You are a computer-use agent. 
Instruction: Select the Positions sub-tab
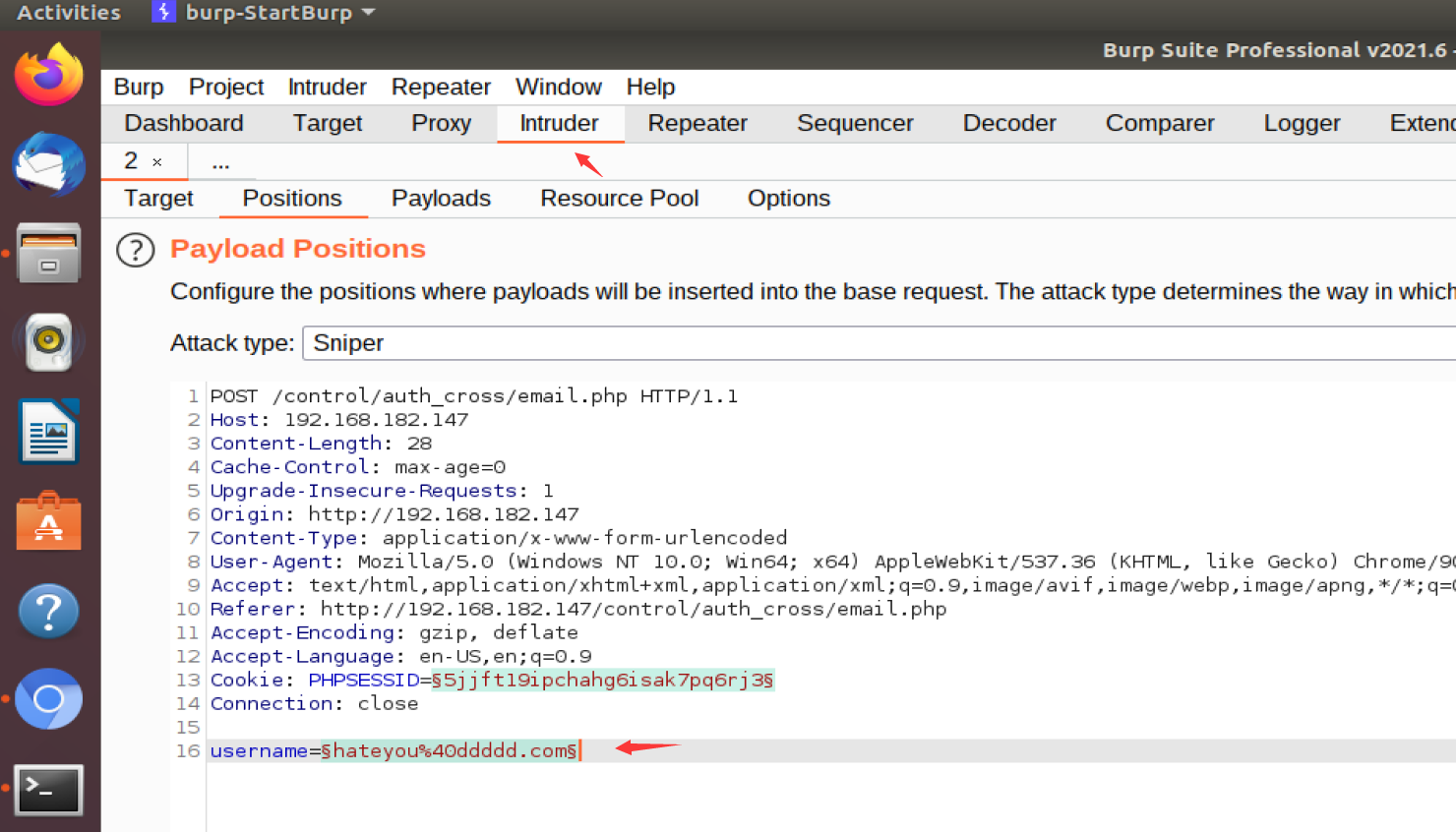pos(292,199)
